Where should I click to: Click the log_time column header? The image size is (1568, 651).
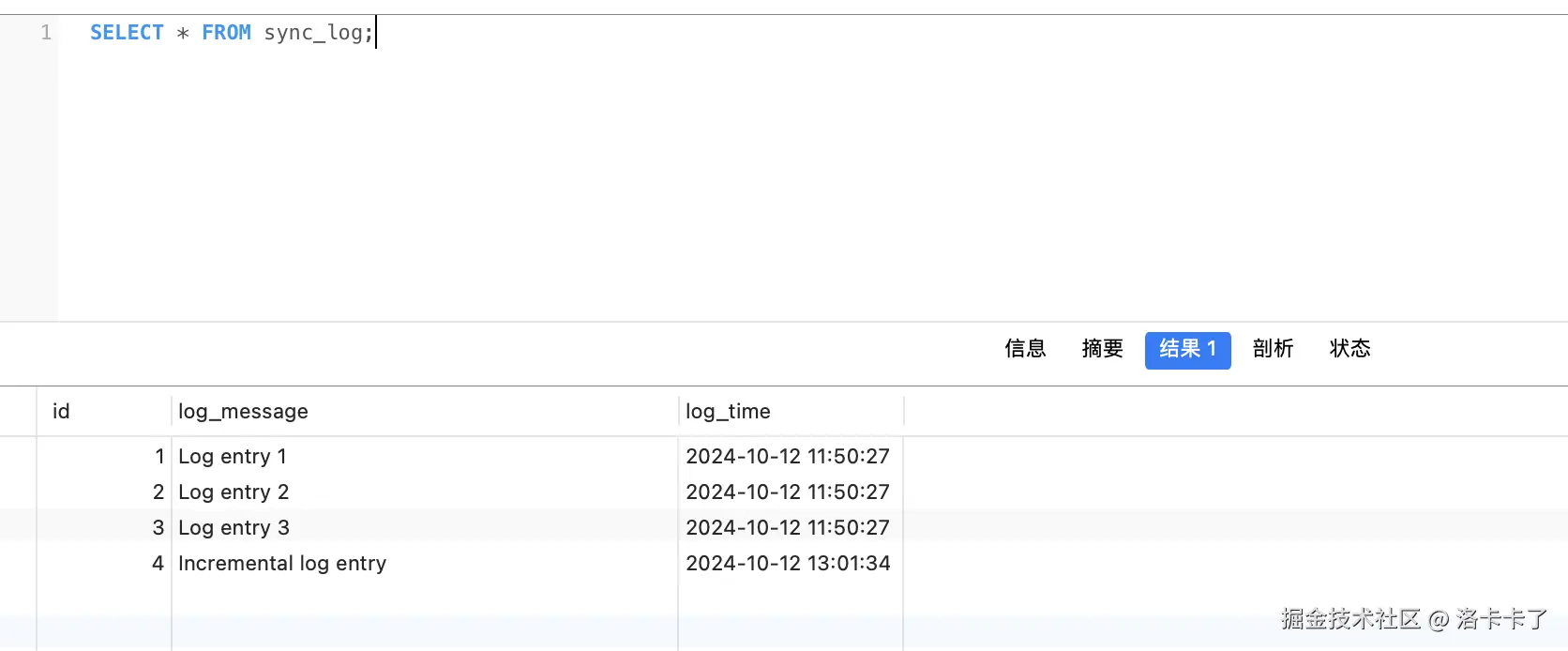pos(728,412)
